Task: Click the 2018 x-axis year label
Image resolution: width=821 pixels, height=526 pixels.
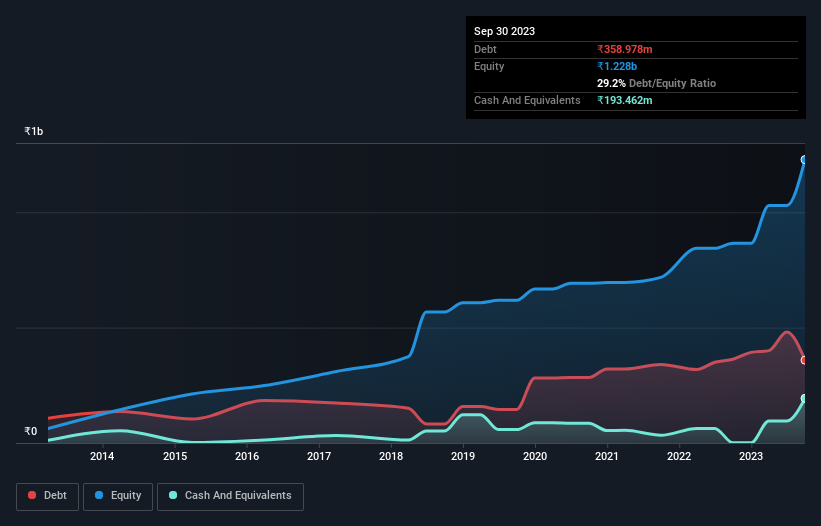Action: click(x=391, y=456)
